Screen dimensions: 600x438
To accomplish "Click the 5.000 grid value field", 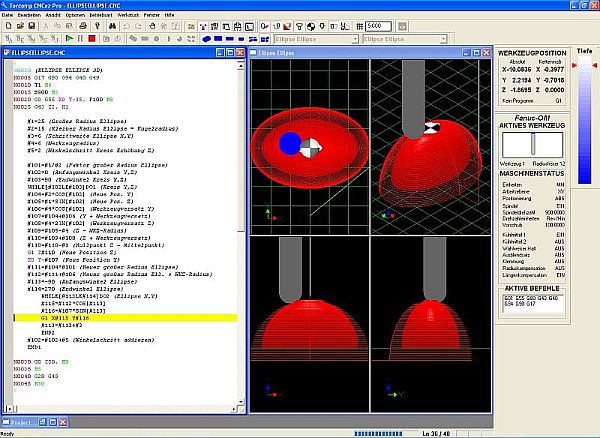I will click(x=379, y=26).
